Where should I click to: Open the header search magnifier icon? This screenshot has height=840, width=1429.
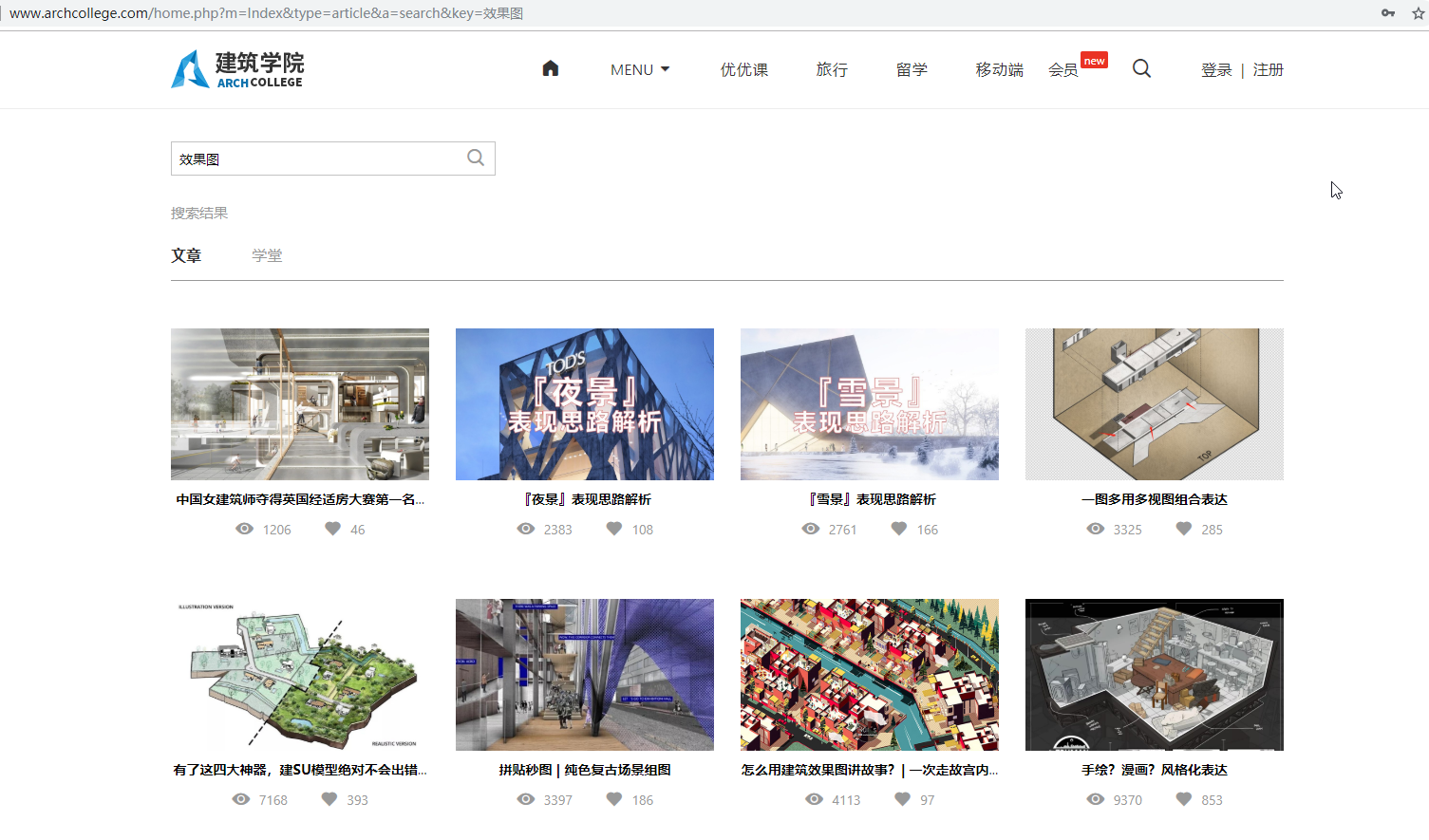(1142, 68)
